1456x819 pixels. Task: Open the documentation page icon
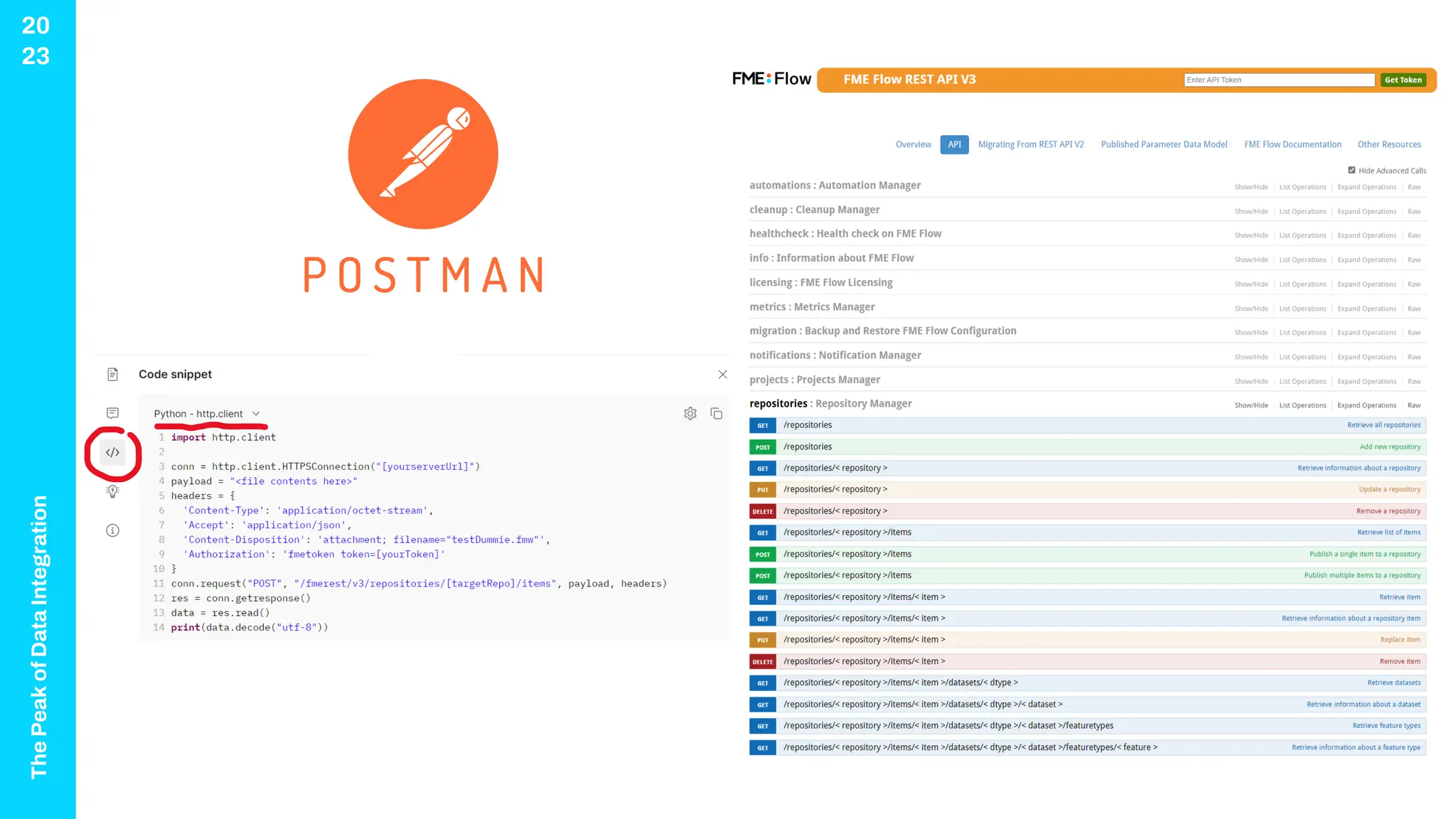[112, 374]
